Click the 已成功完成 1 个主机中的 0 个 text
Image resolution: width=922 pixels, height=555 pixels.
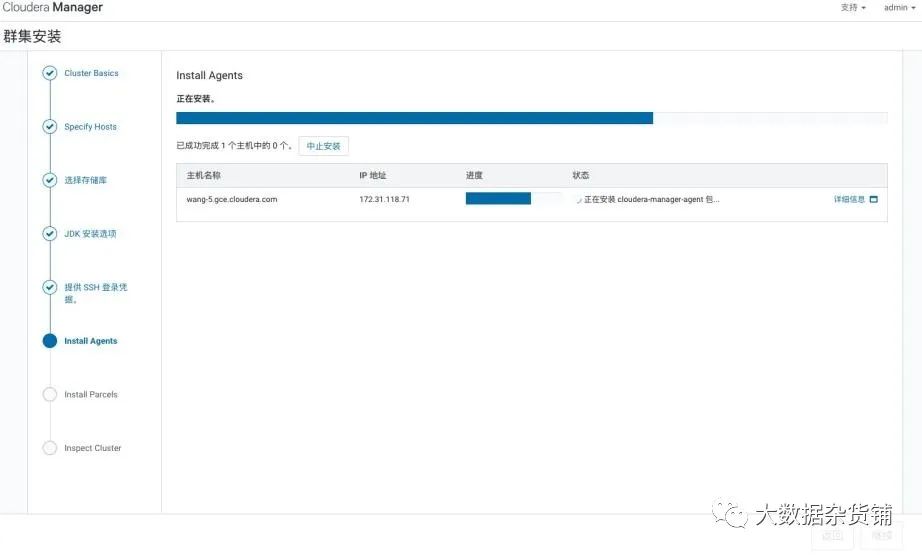click(x=234, y=145)
